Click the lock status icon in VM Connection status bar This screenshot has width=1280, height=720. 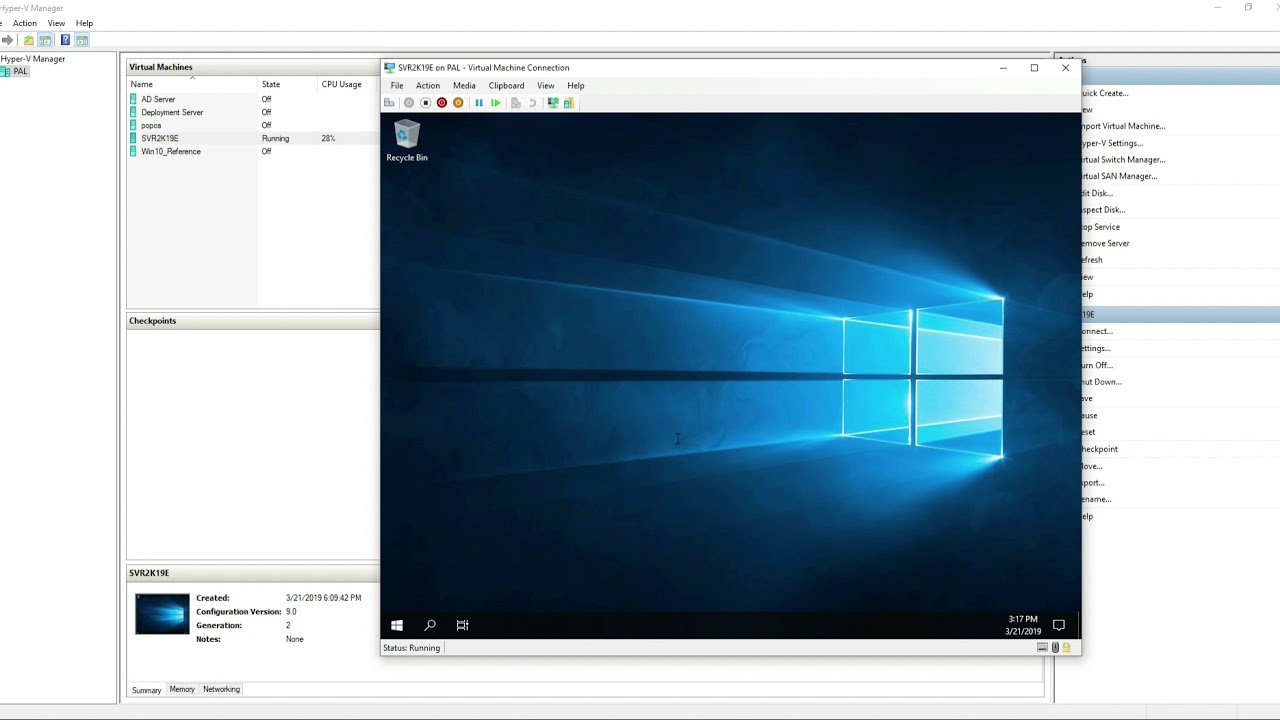1066,648
